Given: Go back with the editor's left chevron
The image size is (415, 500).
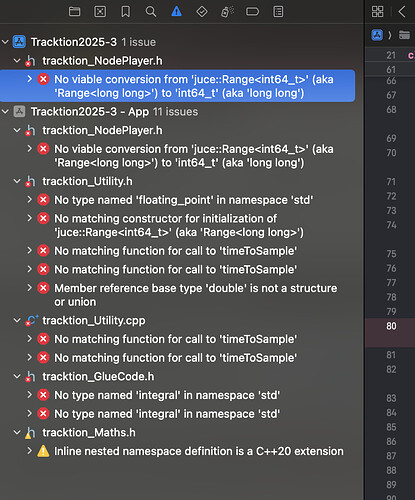Looking at the screenshot, I should pos(402,12).
